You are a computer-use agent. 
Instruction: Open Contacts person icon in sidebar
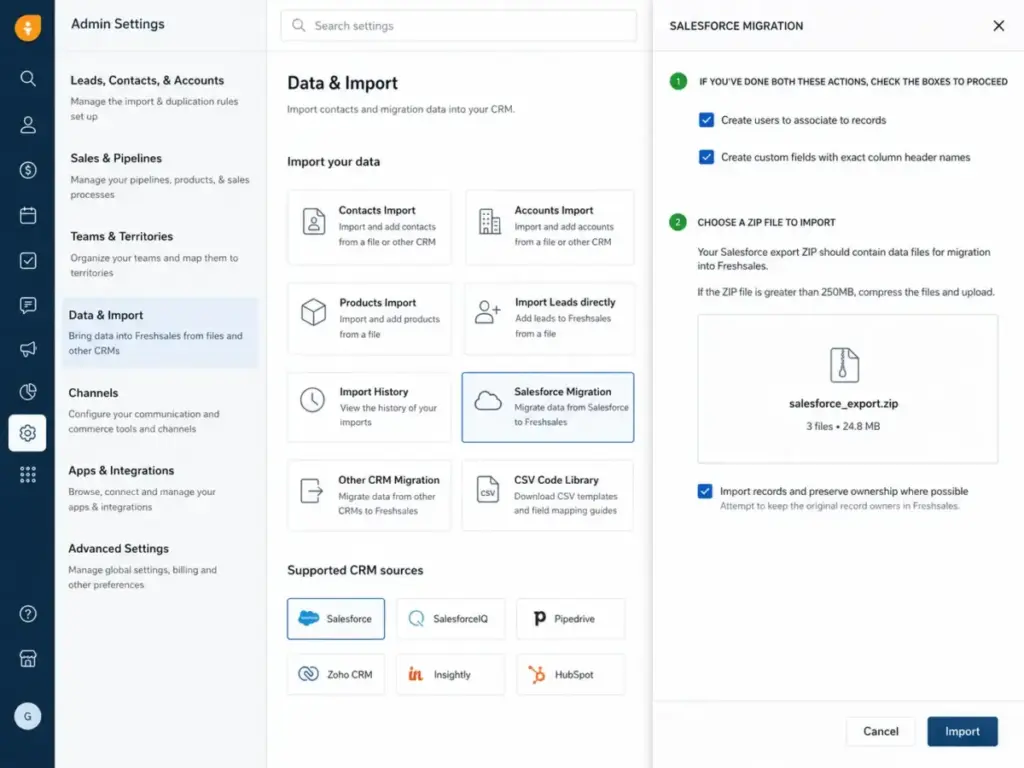tap(27, 125)
